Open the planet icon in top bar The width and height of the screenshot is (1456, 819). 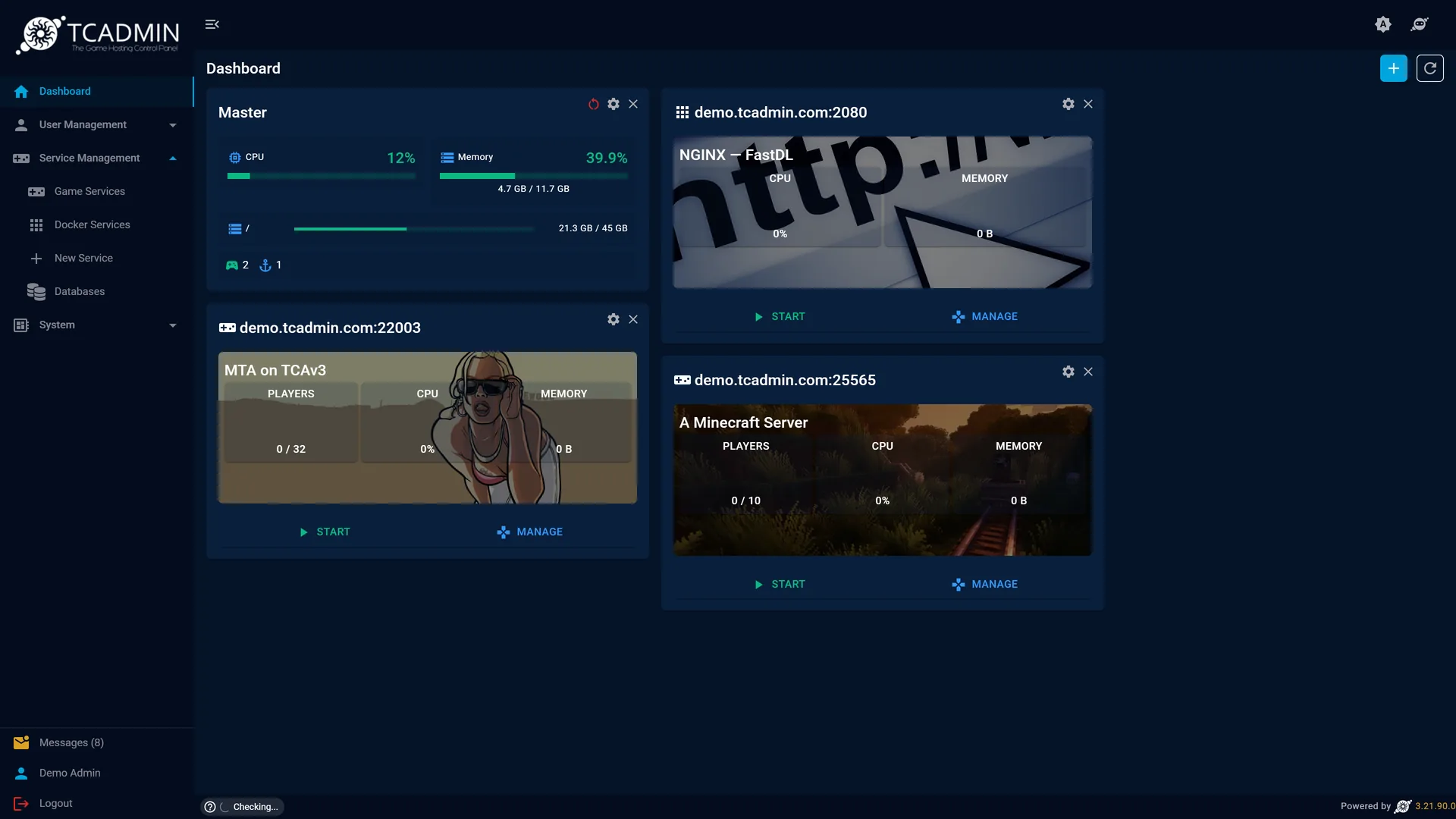coord(1420,24)
